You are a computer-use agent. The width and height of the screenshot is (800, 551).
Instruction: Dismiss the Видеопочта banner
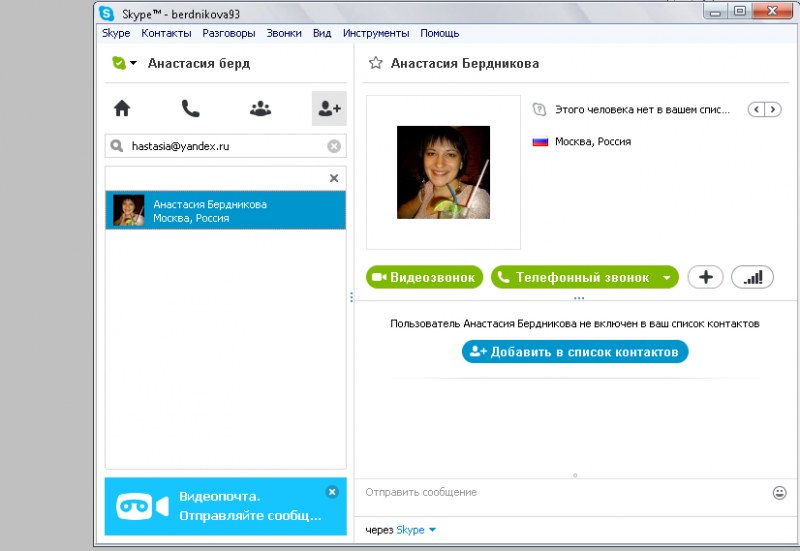click(x=332, y=492)
